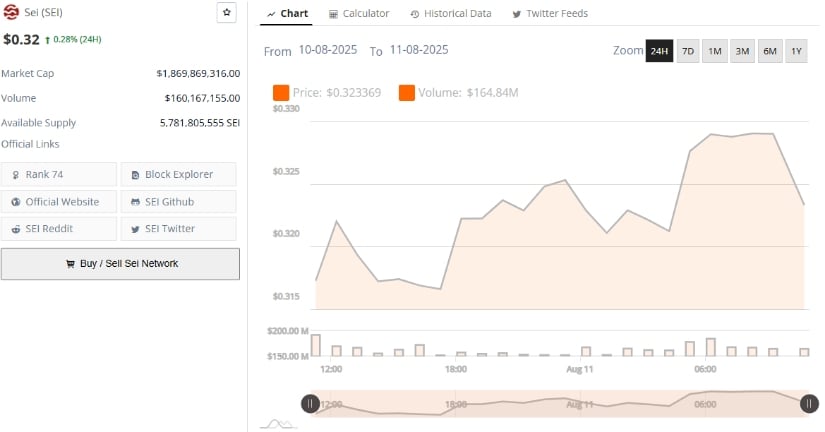
Task: Click the right navigator range handle
Action: [x=809, y=404]
